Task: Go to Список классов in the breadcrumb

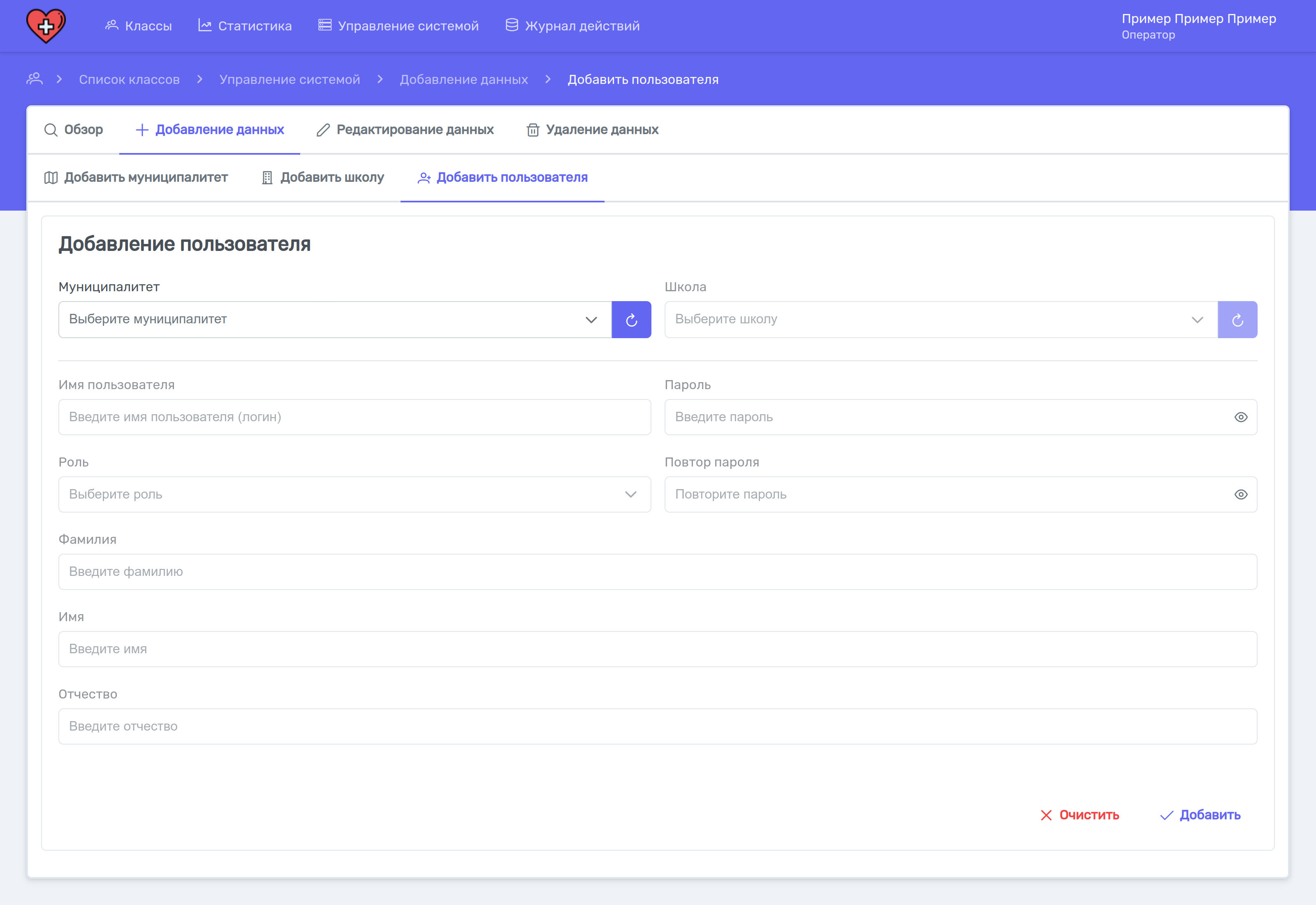Action: [129, 79]
